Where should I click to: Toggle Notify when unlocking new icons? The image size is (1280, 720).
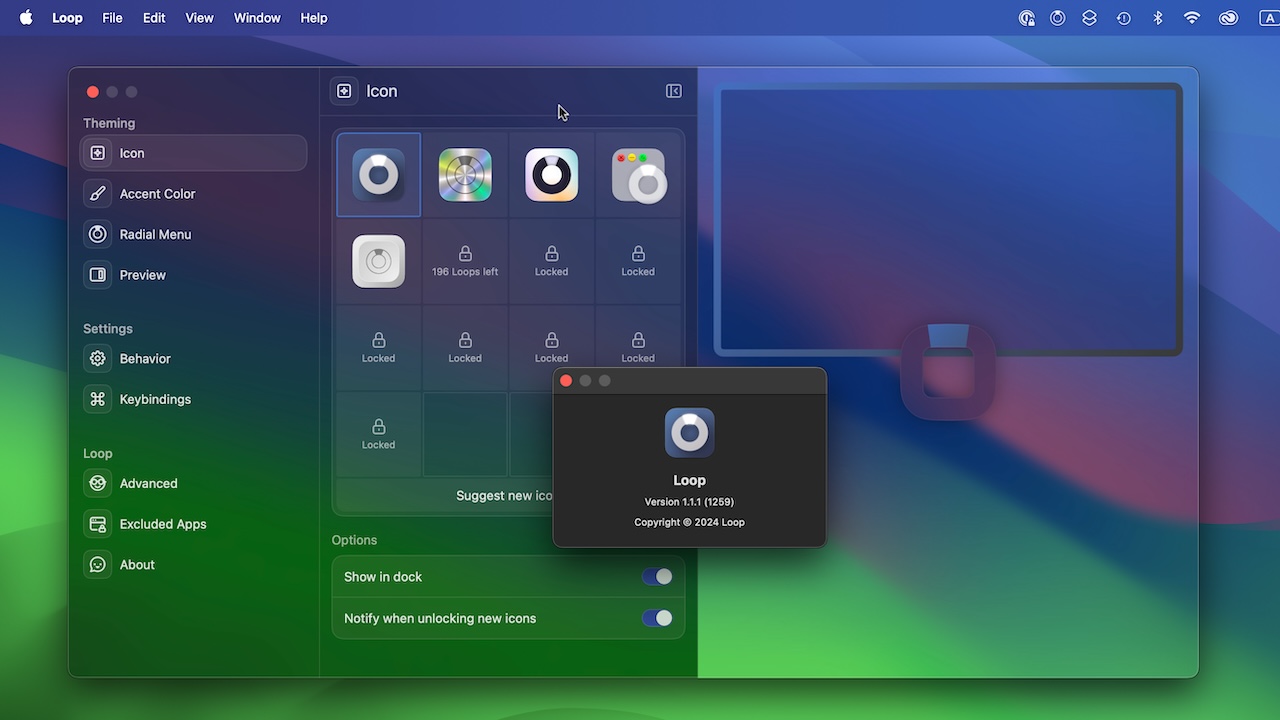pos(657,618)
